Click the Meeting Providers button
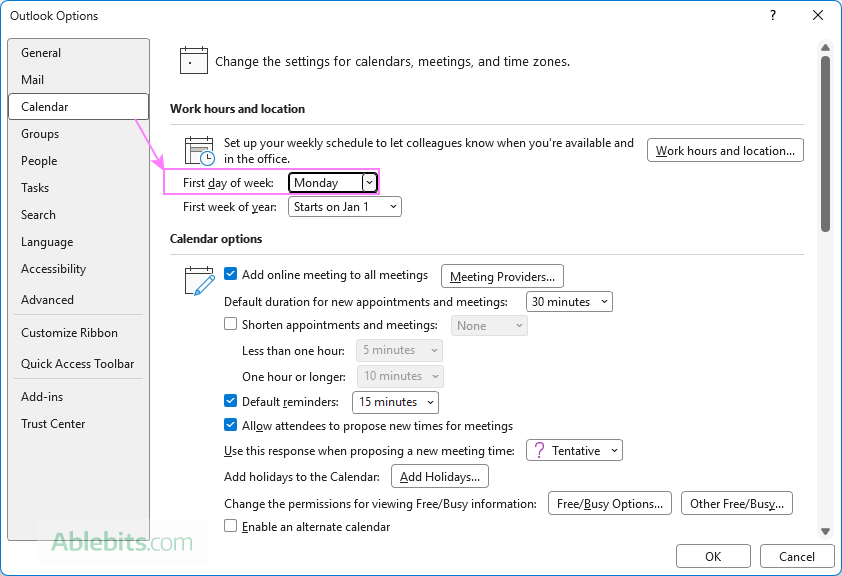Viewport: 842px width, 576px height. point(502,276)
